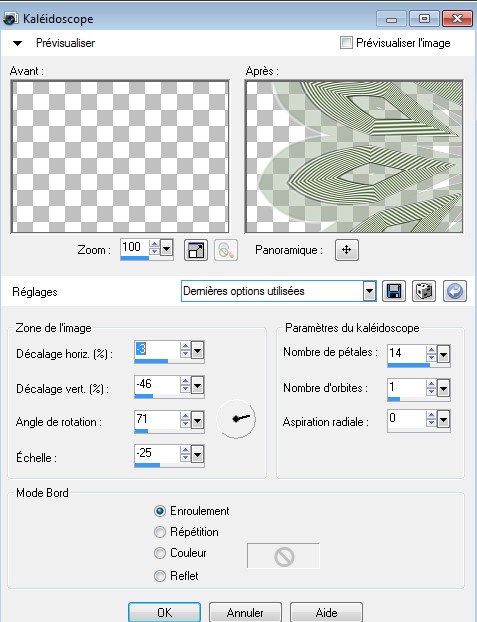Collapse the Prévisualiser preview section
This screenshot has height=622, width=477.
[17, 43]
